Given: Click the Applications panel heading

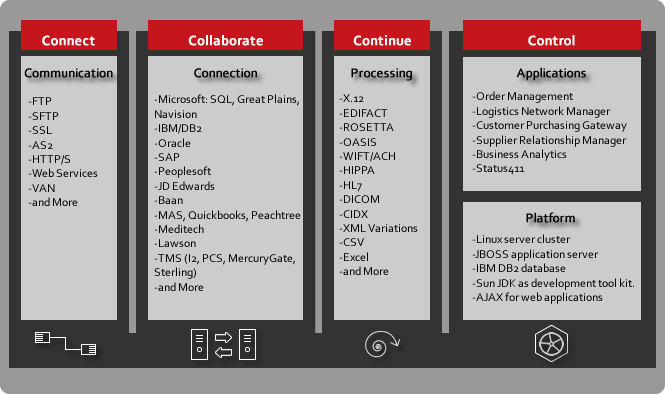Looking at the screenshot, I should pyautogui.click(x=551, y=73).
